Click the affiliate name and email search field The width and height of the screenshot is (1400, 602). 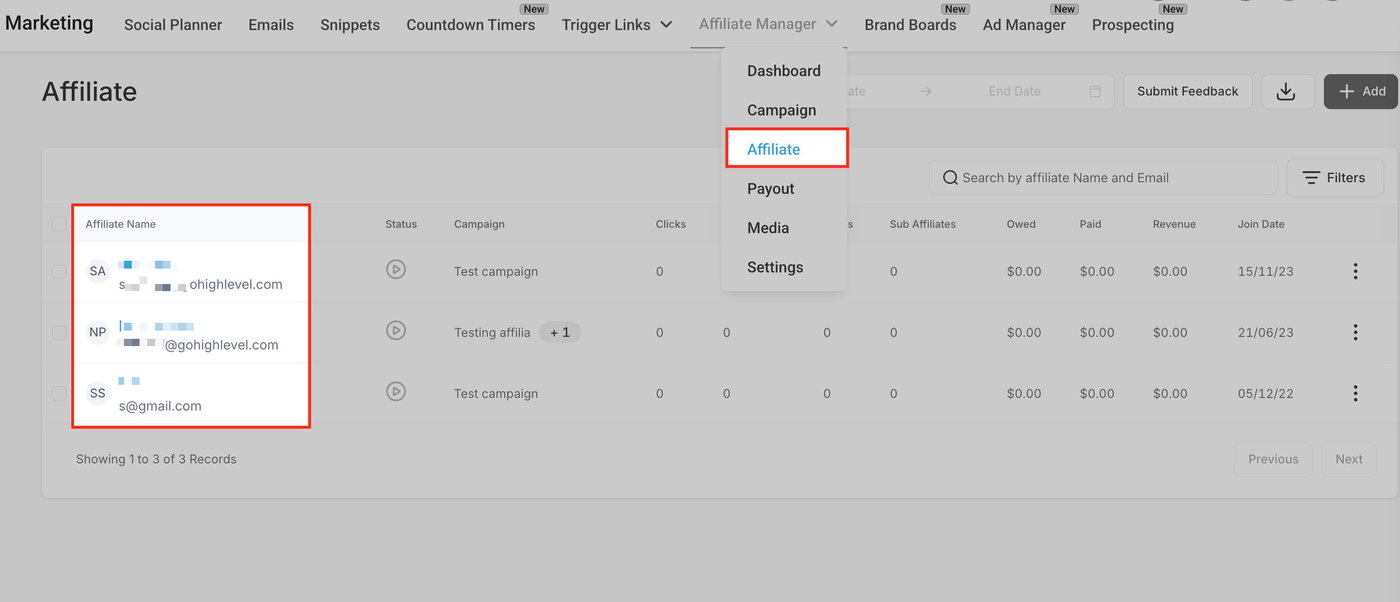1103,178
